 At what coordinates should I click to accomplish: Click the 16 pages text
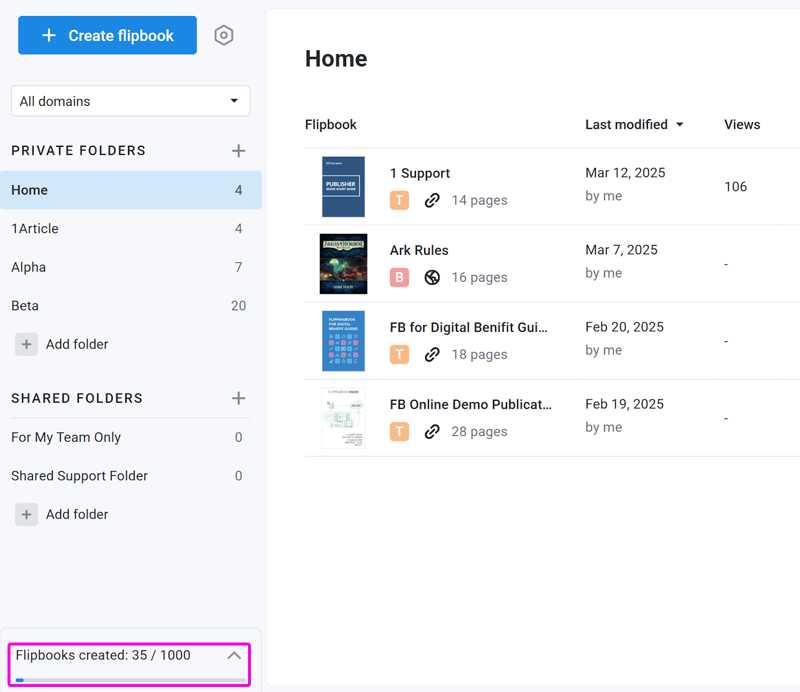479,277
